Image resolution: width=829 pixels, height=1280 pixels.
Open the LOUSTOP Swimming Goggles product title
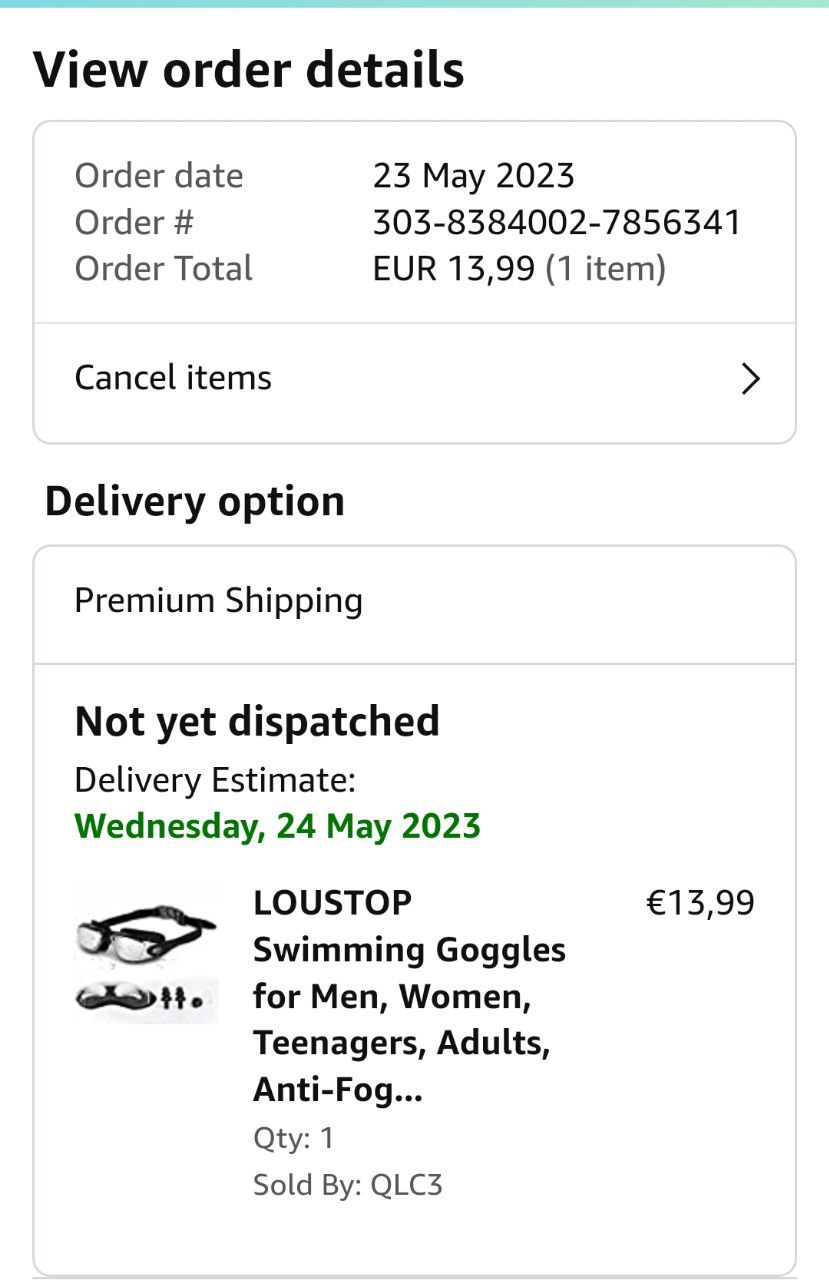[409, 996]
